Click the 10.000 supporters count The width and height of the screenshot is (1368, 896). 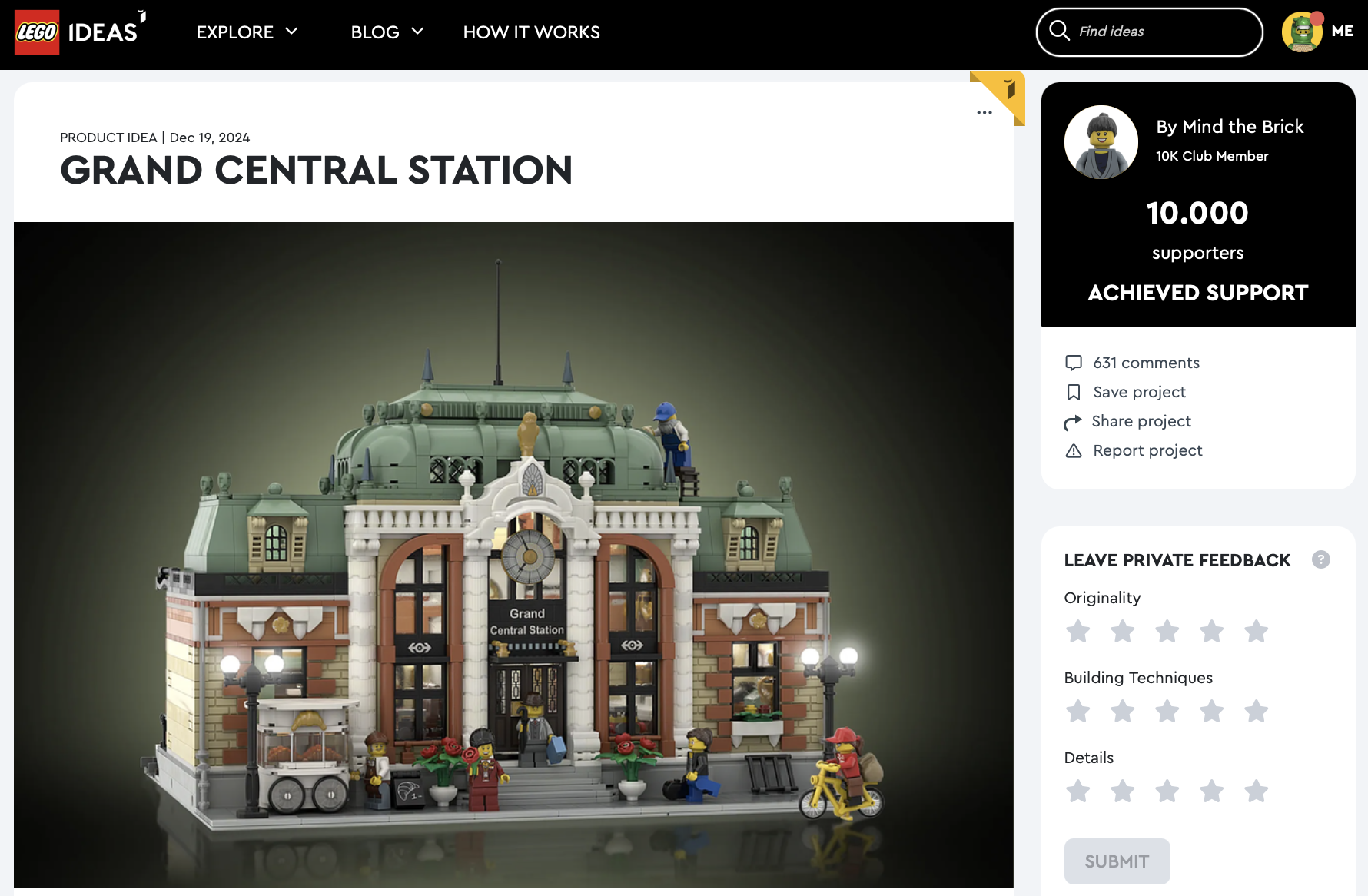click(x=1197, y=214)
